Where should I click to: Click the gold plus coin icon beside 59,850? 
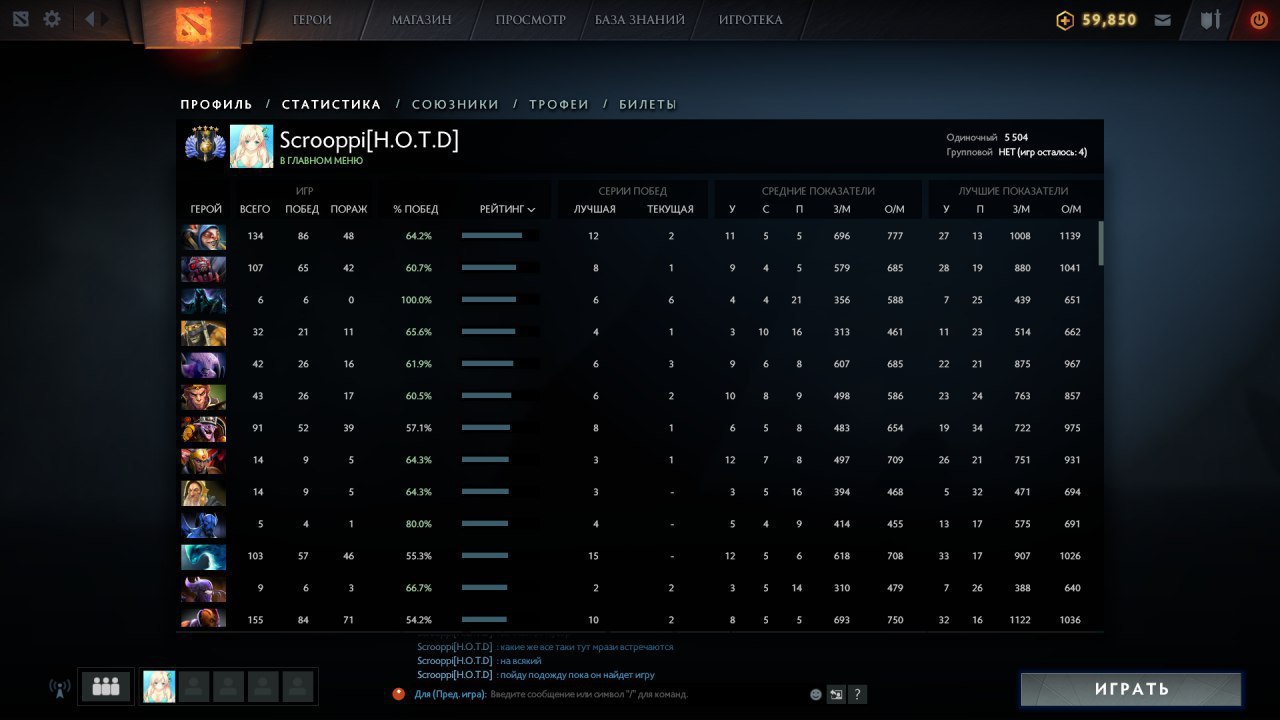point(1065,20)
